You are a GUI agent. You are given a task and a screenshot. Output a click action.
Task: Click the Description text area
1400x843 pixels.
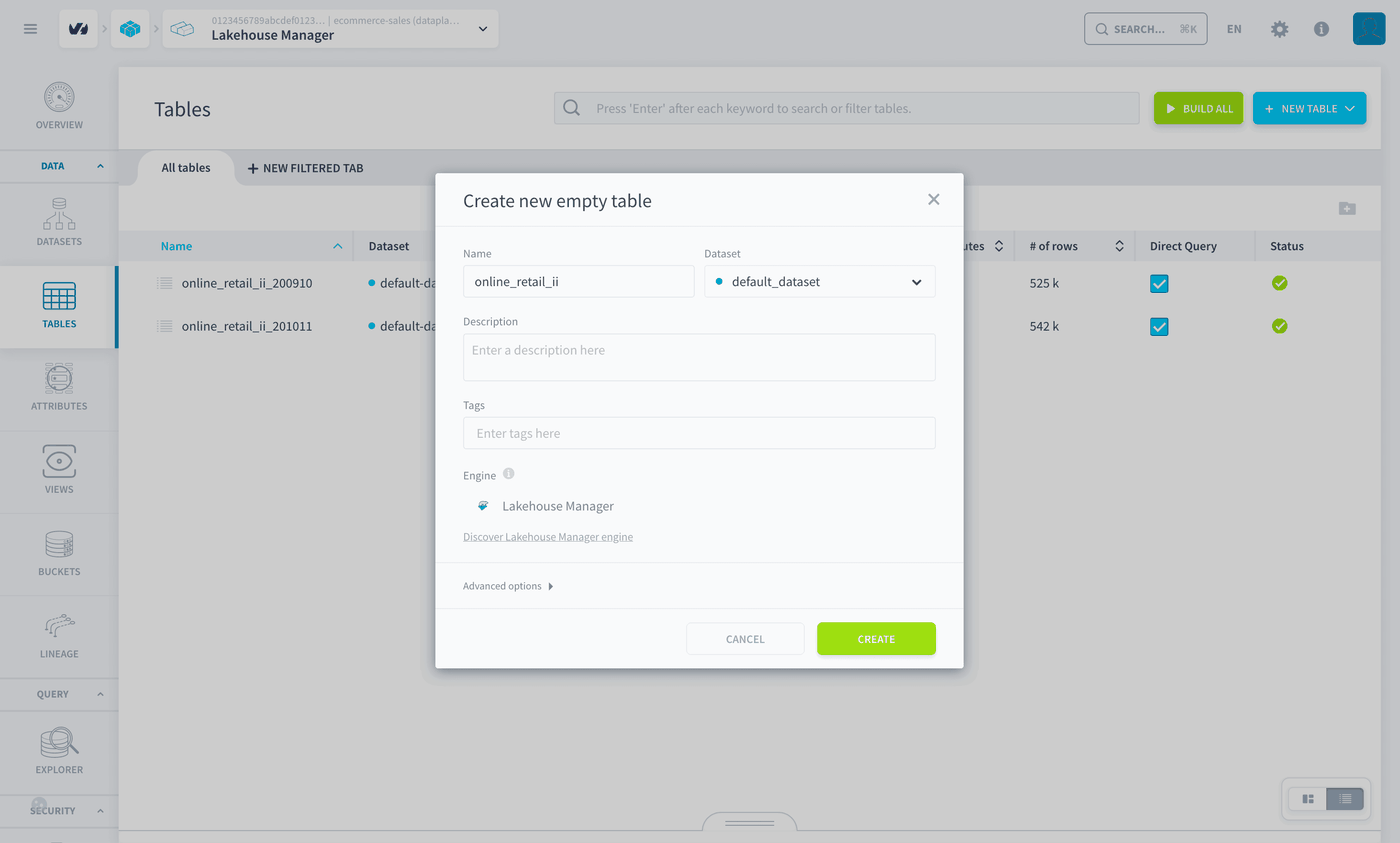(x=699, y=357)
